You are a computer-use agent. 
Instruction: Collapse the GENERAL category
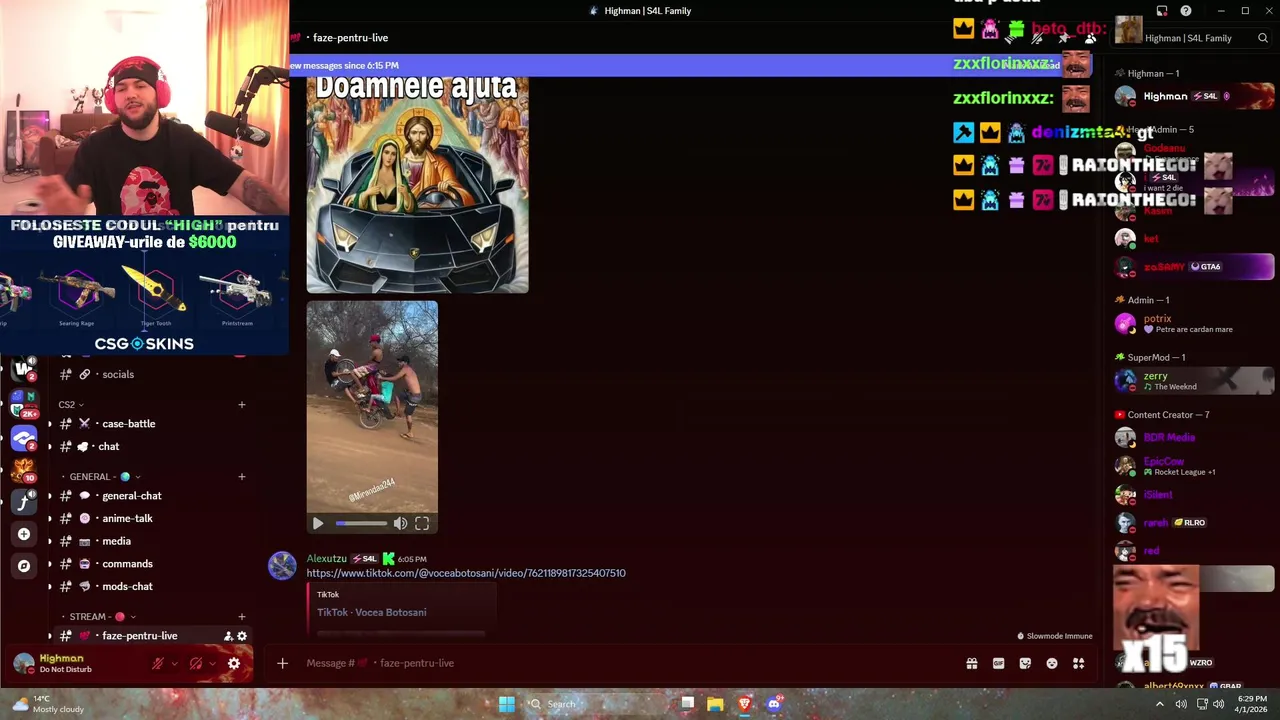coord(100,477)
